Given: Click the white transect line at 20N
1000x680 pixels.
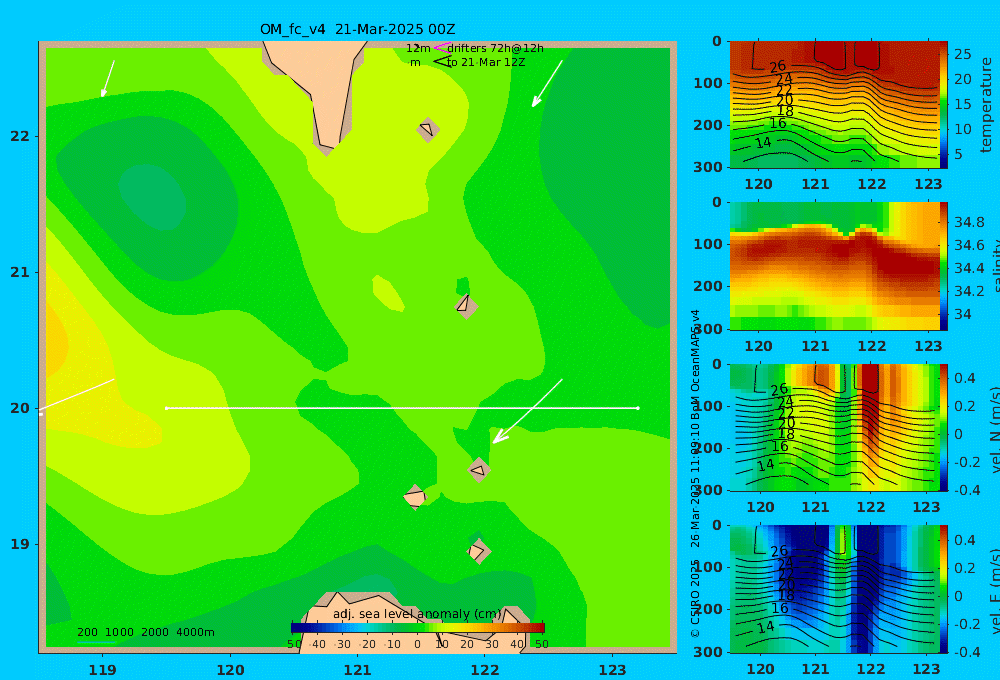Looking at the screenshot, I should (402, 408).
